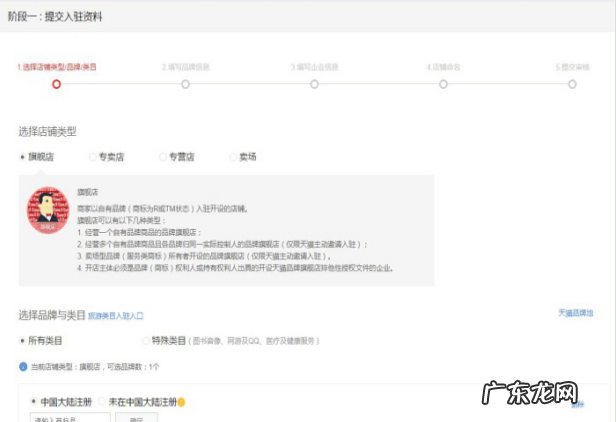Viewport: 616px width, 422px height.
Task: Choose the 专卖店 store type option
Action: tap(93, 157)
